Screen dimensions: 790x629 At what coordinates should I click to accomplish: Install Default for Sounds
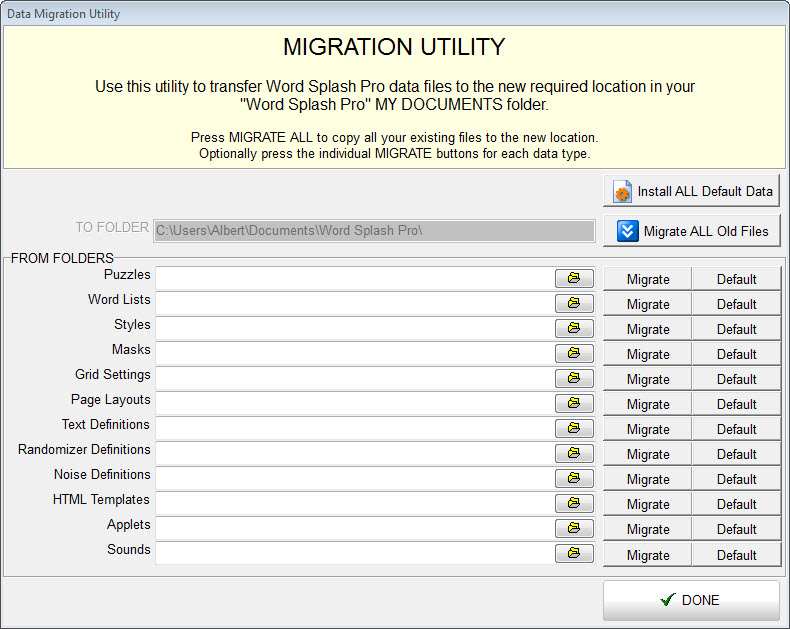[736, 555]
